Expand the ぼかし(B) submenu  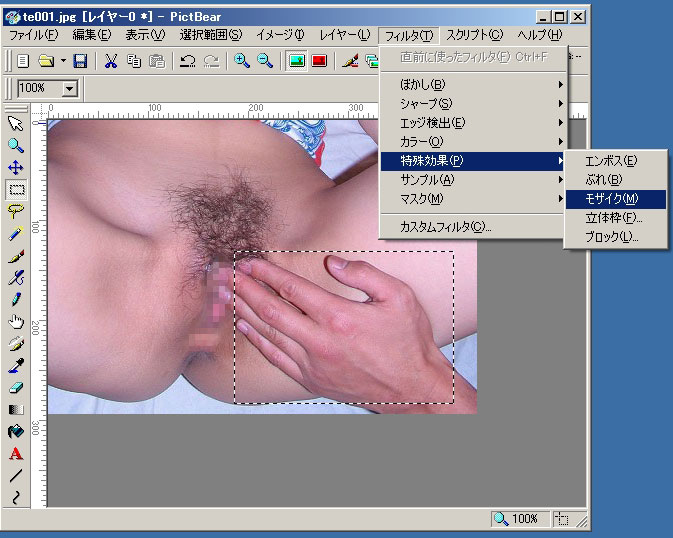[473, 85]
